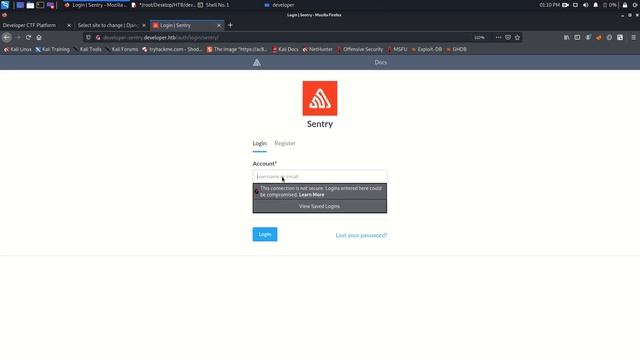Open the page actions three-dot menu

(x=498, y=38)
